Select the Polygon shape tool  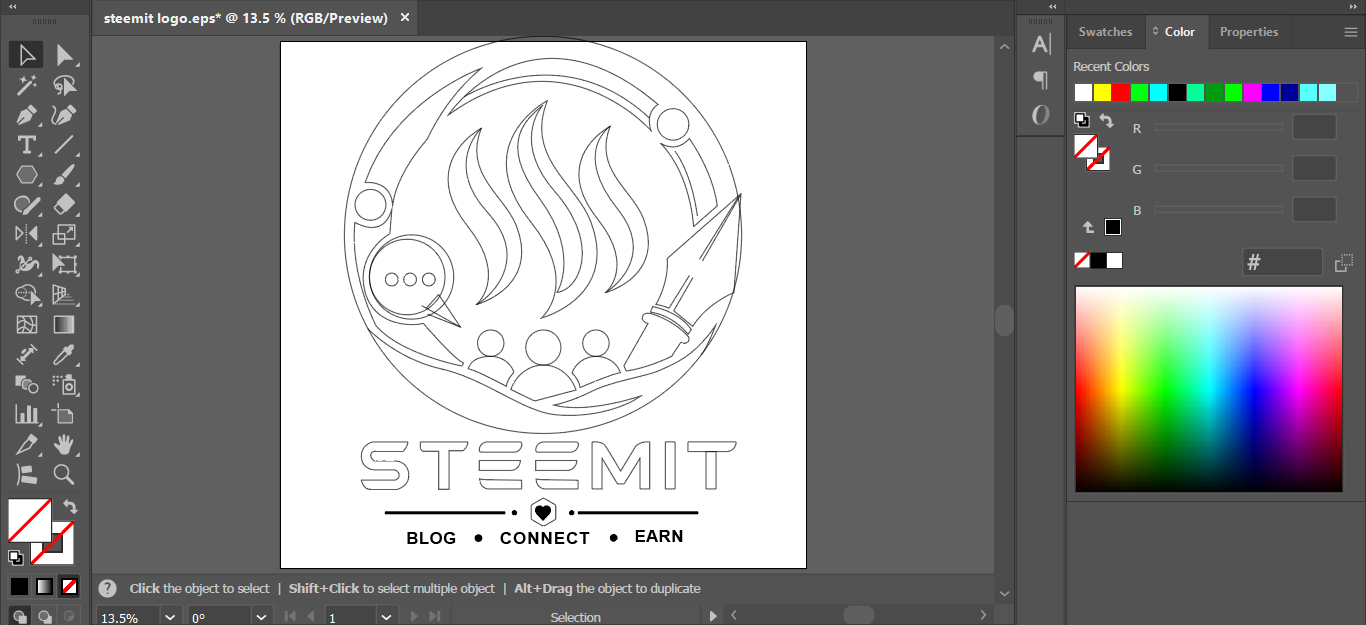[26, 175]
